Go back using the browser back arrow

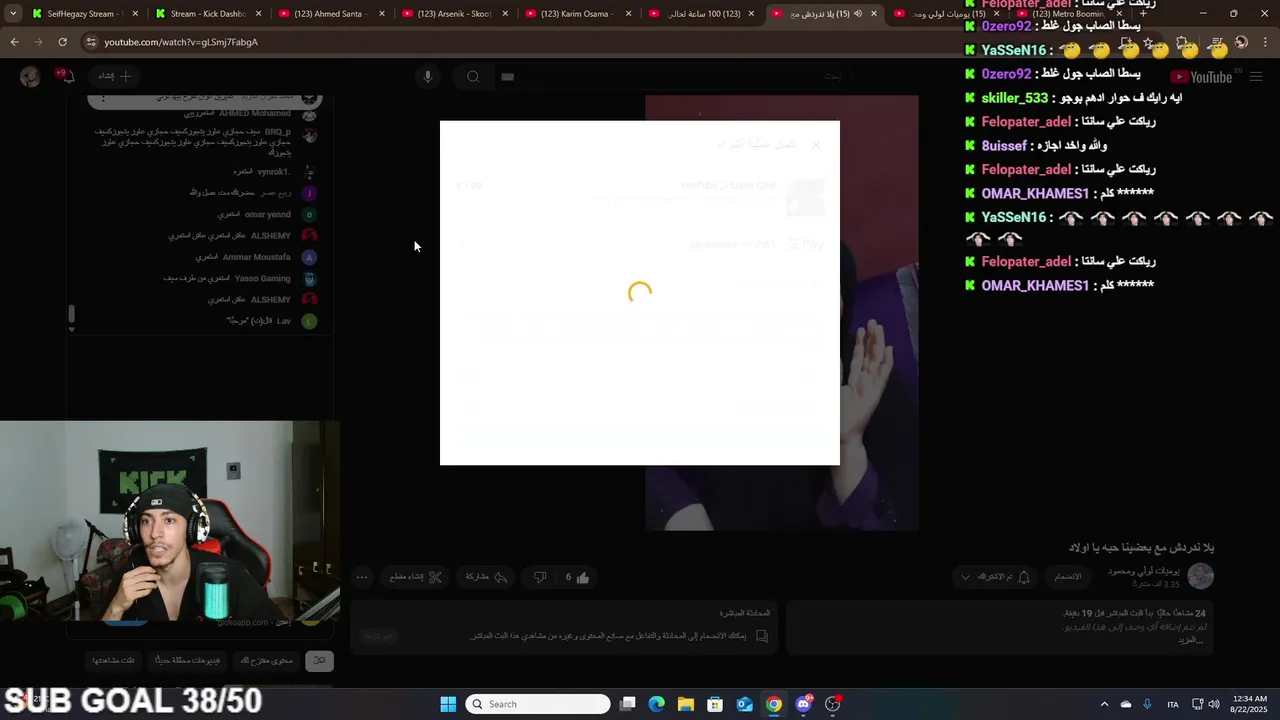[x=14, y=42]
